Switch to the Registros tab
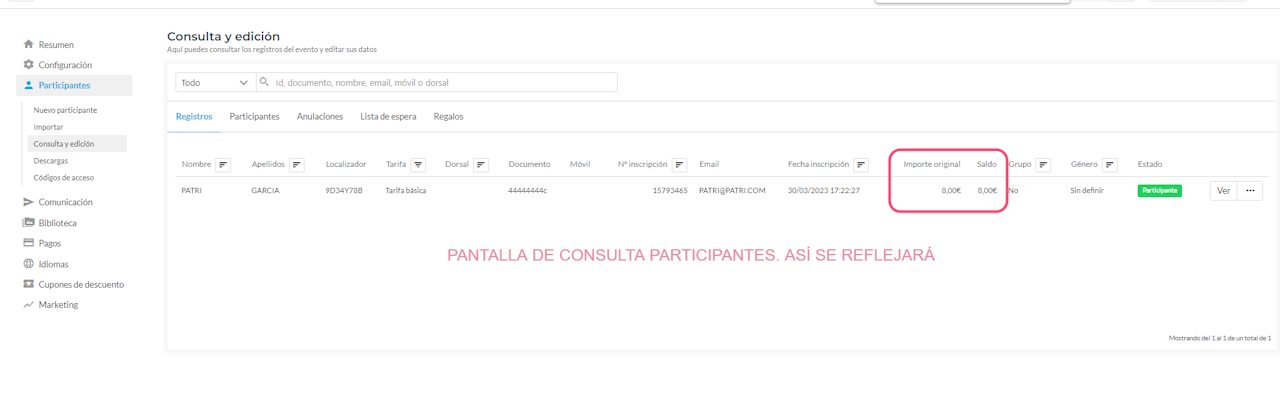This screenshot has width=1280, height=393. click(x=194, y=117)
